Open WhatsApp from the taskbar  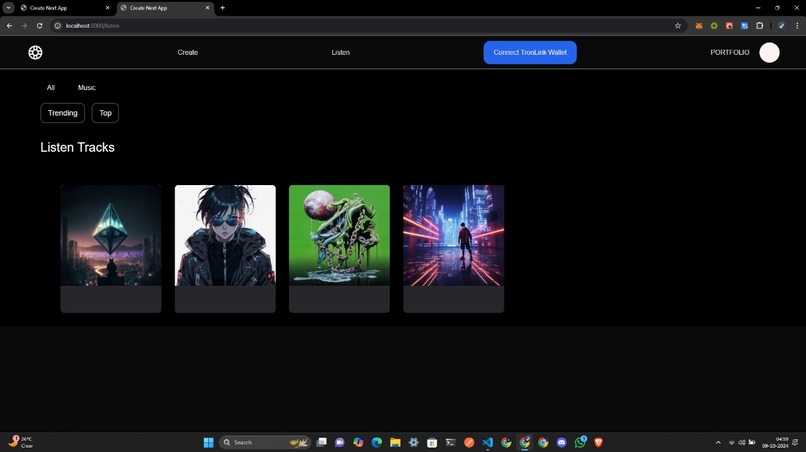[580, 442]
